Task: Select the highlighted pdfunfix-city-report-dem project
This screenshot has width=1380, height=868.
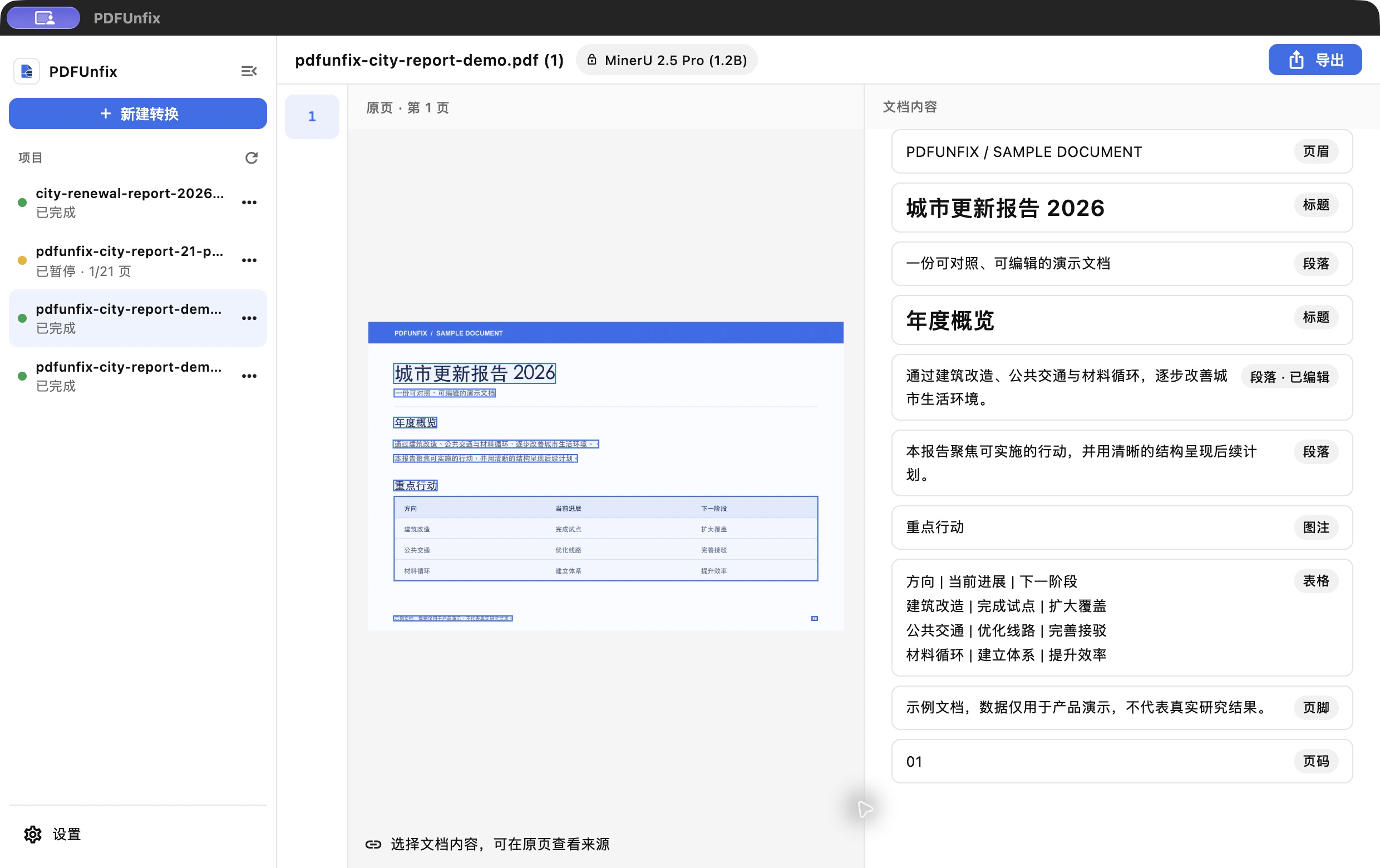Action: pyautogui.click(x=137, y=318)
